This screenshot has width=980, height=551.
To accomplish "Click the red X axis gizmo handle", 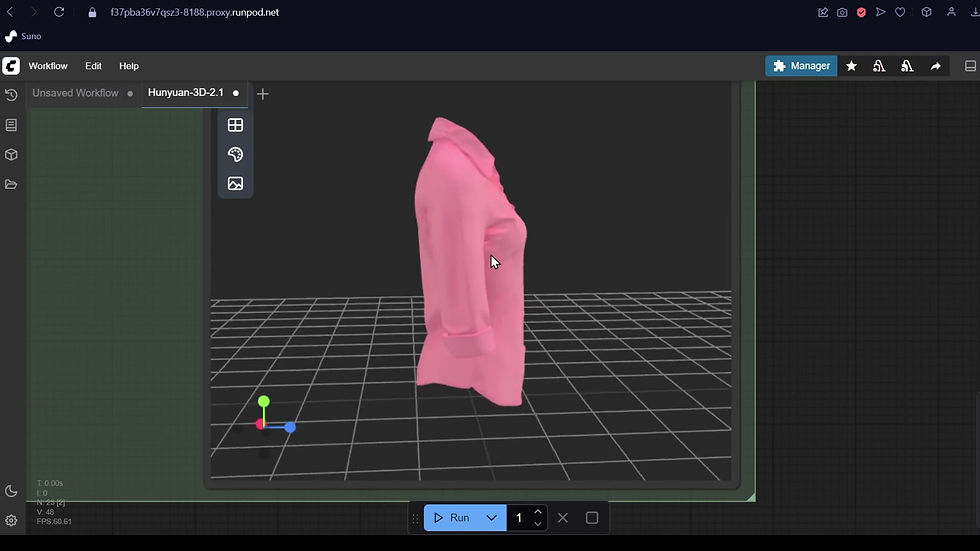I will coord(260,425).
